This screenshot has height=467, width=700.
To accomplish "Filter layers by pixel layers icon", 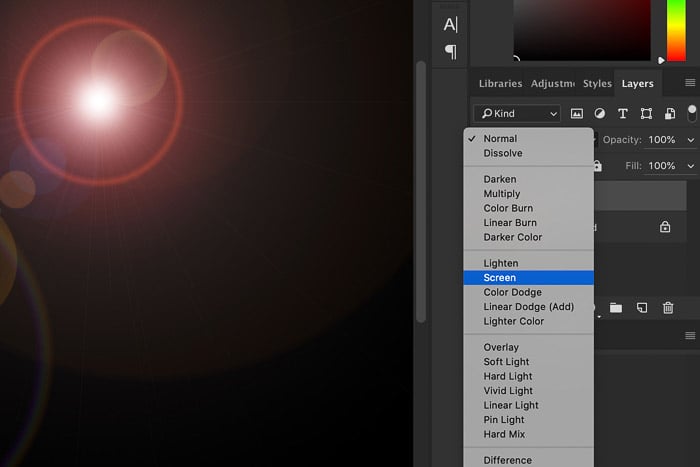I will 576,113.
